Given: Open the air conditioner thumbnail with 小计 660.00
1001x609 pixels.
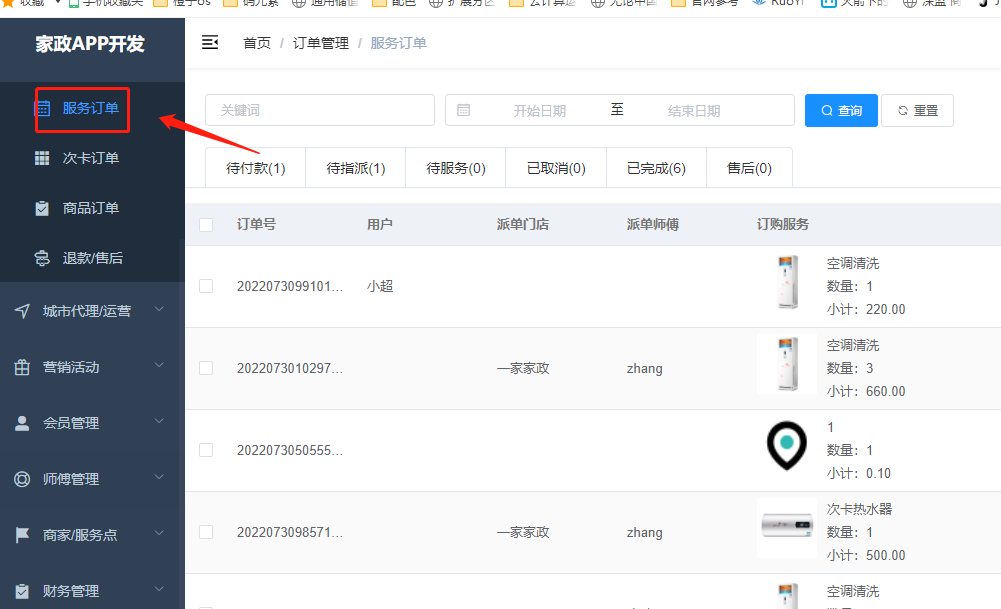Looking at the screenshot, I should pyautogui.click(x=787, y=364).
